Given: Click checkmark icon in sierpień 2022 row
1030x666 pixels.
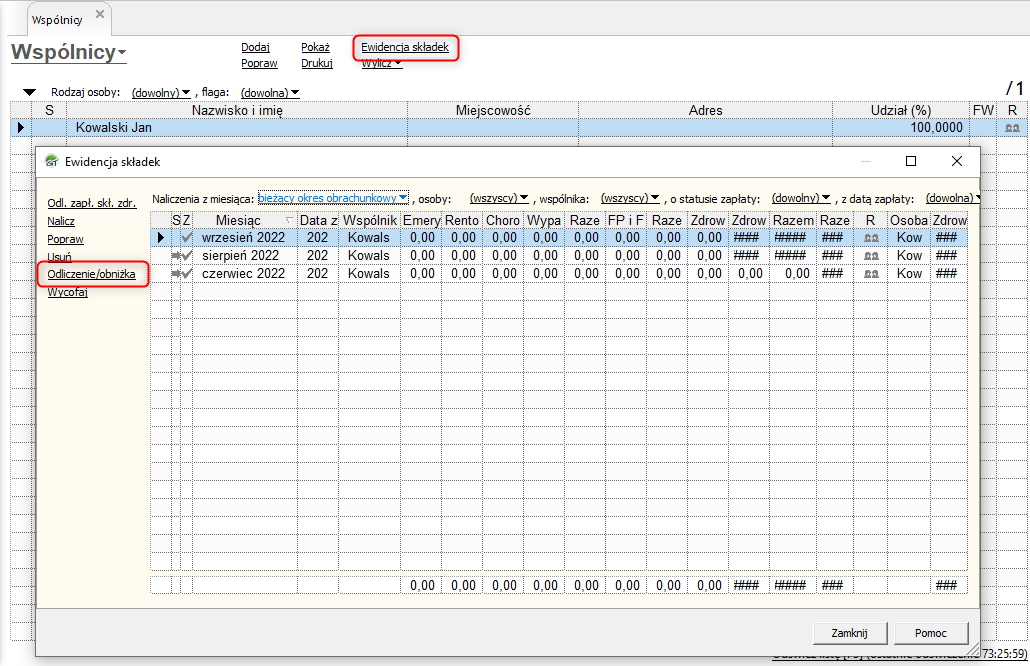Looking at the screenshot, I should point(187,255).
